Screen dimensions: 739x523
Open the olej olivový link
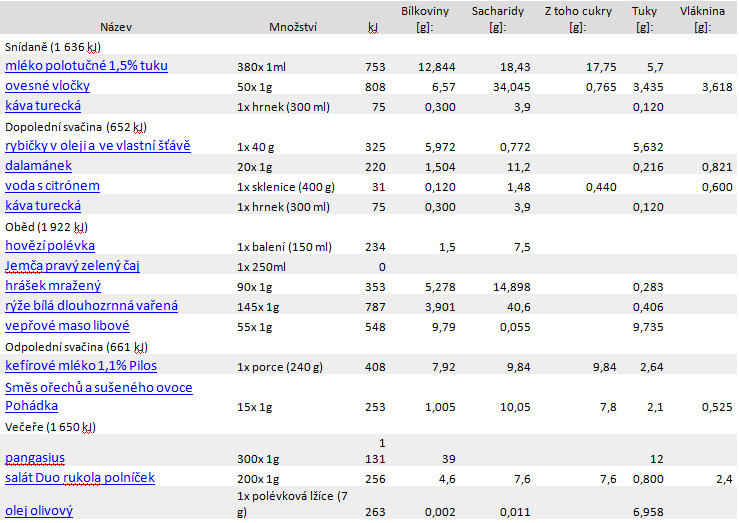click(39, 511)
